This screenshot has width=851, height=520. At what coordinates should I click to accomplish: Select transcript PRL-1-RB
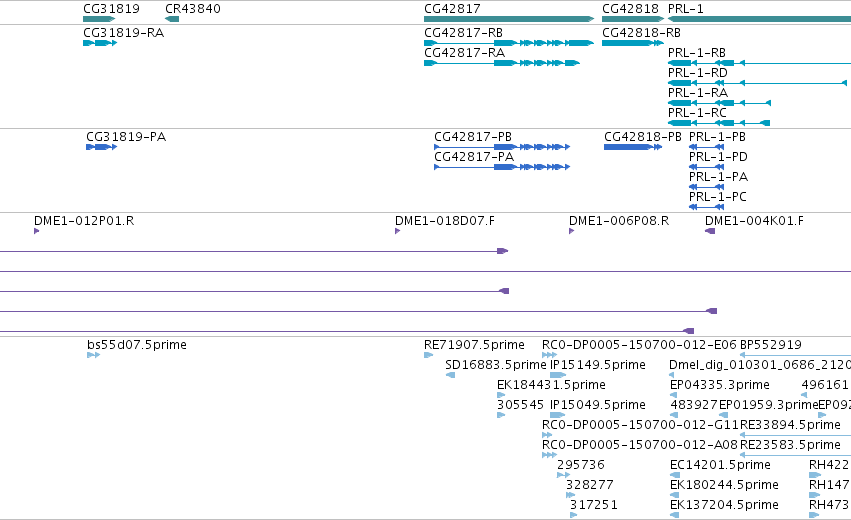pyautogui.click(x=759, y=63)
